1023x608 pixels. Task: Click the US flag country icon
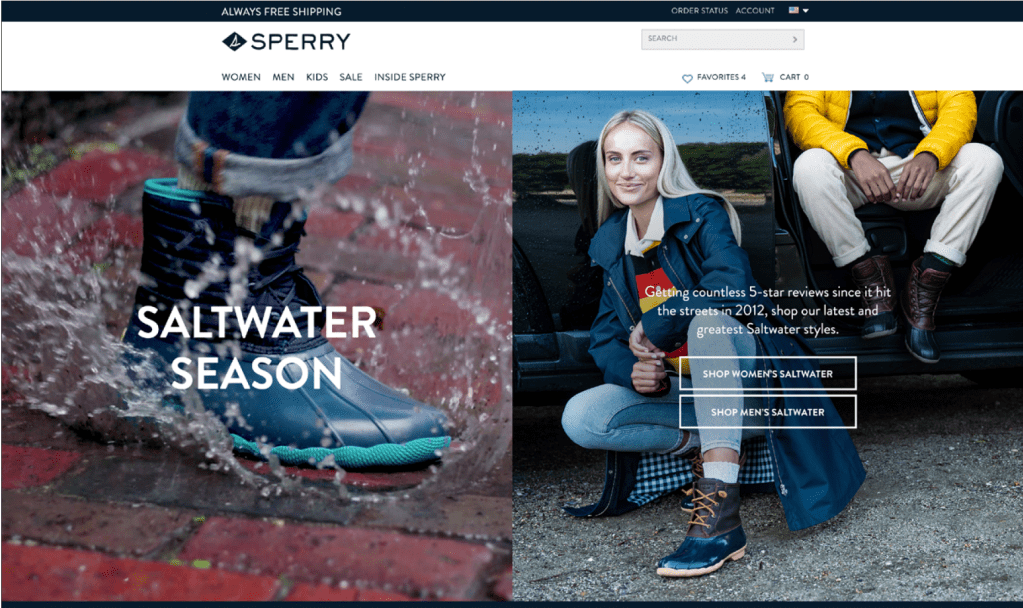[793, 10]
